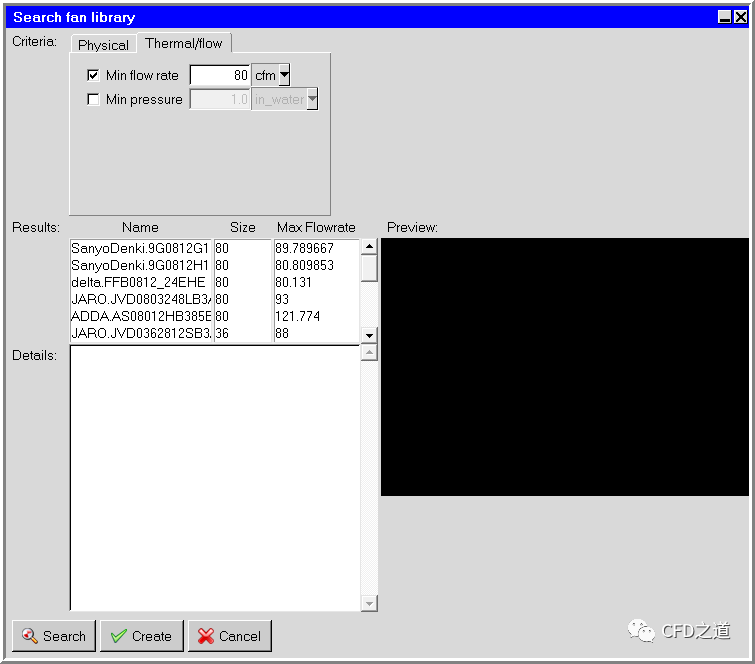Select the Thermal/flow tab
The image size is (755, 664).
185,43
